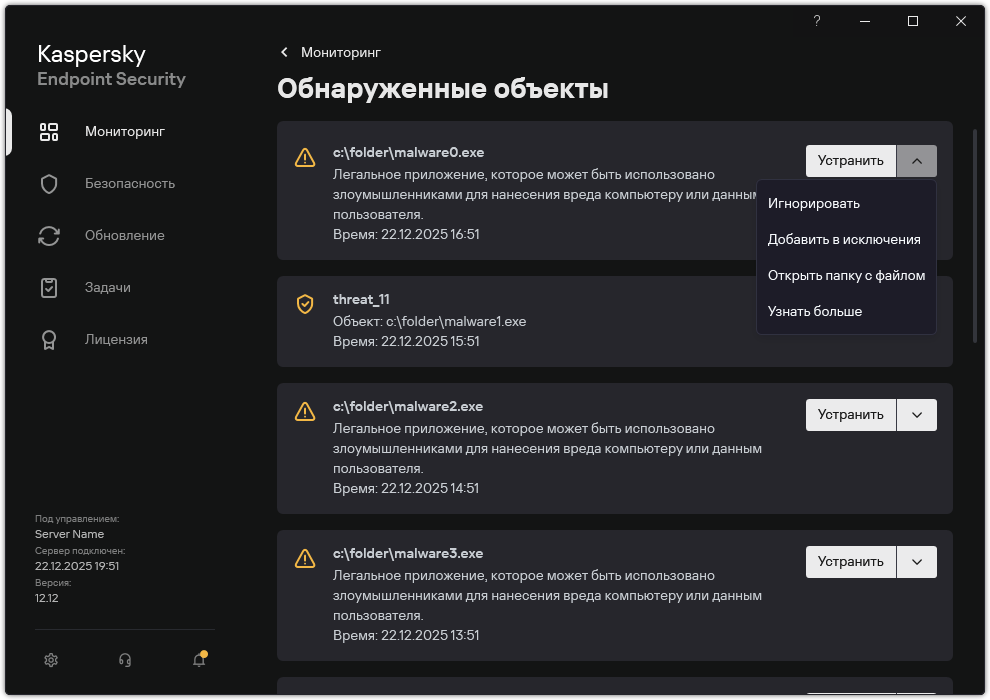Select the Мониторинг sidebar label
The image size is (990, 700).
pyautogui.click(x=124, y=131)
